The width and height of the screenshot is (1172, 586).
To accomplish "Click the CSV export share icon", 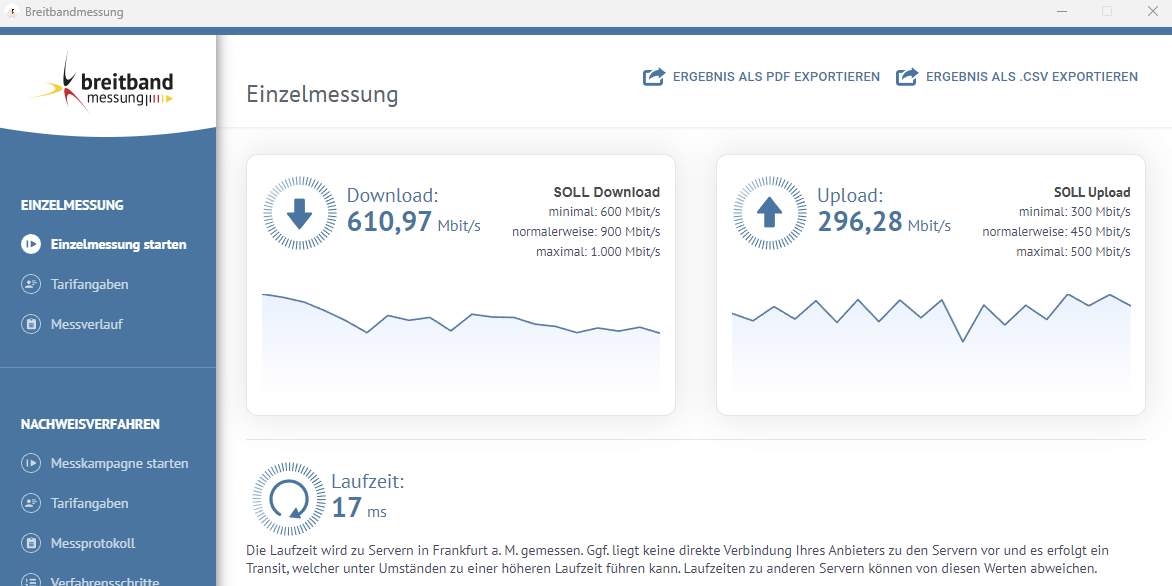I will 907,76.
